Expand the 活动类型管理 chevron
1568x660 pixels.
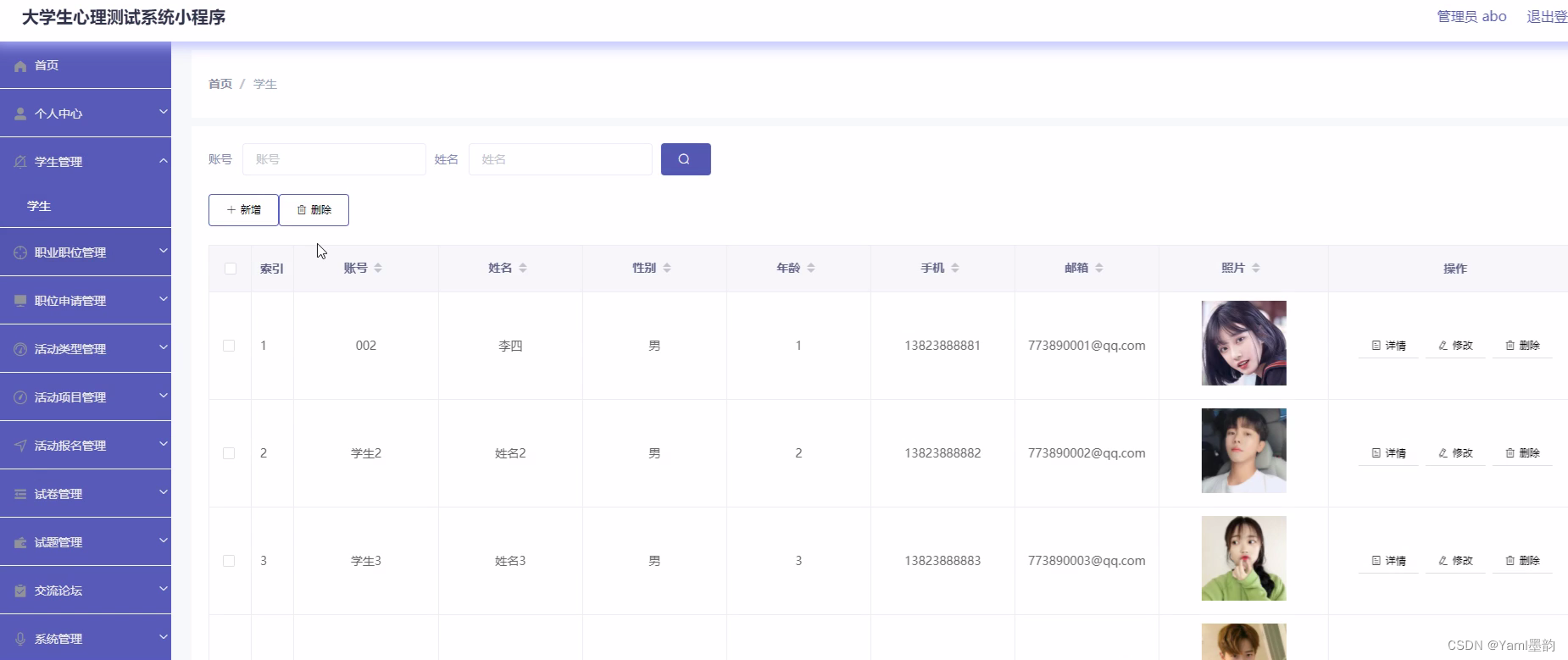pos(164,347)
